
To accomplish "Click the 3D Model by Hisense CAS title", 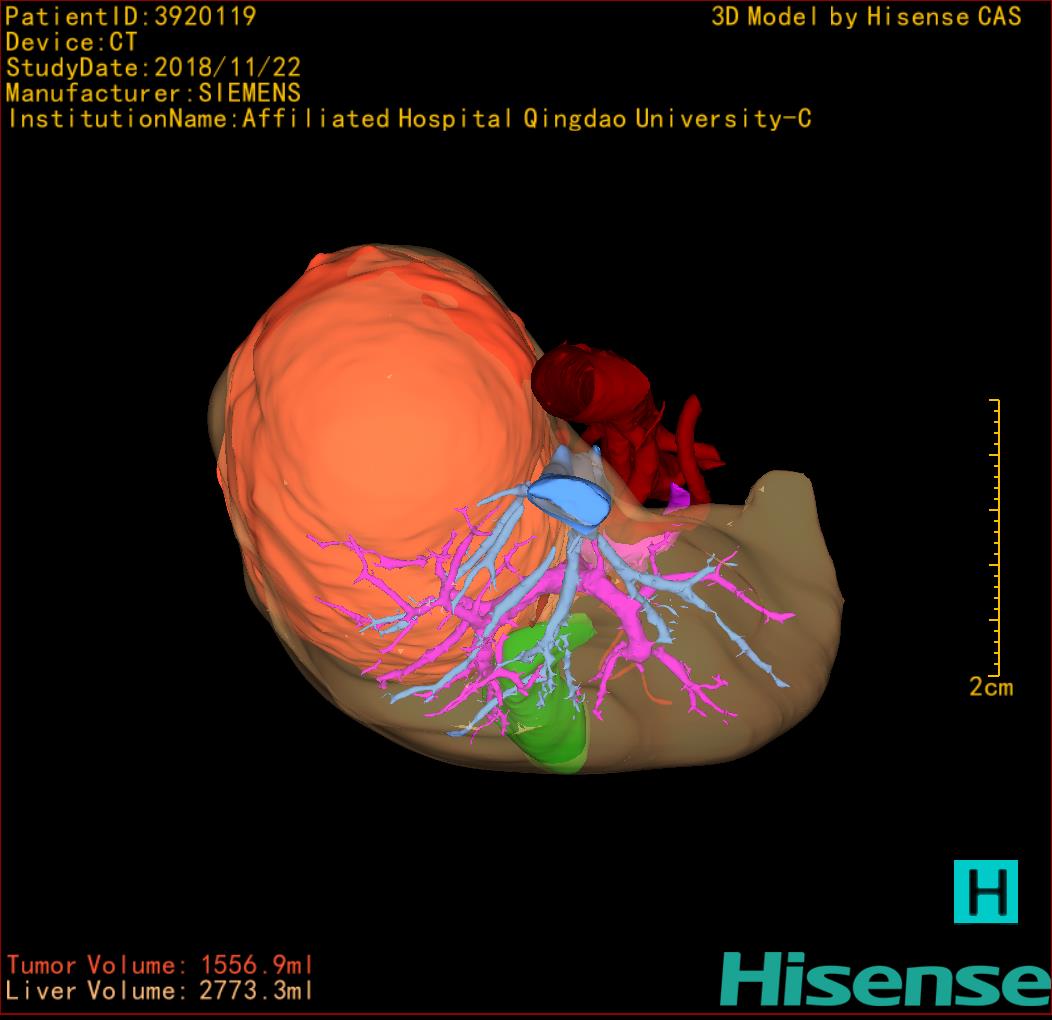I will tap(866, 17).
